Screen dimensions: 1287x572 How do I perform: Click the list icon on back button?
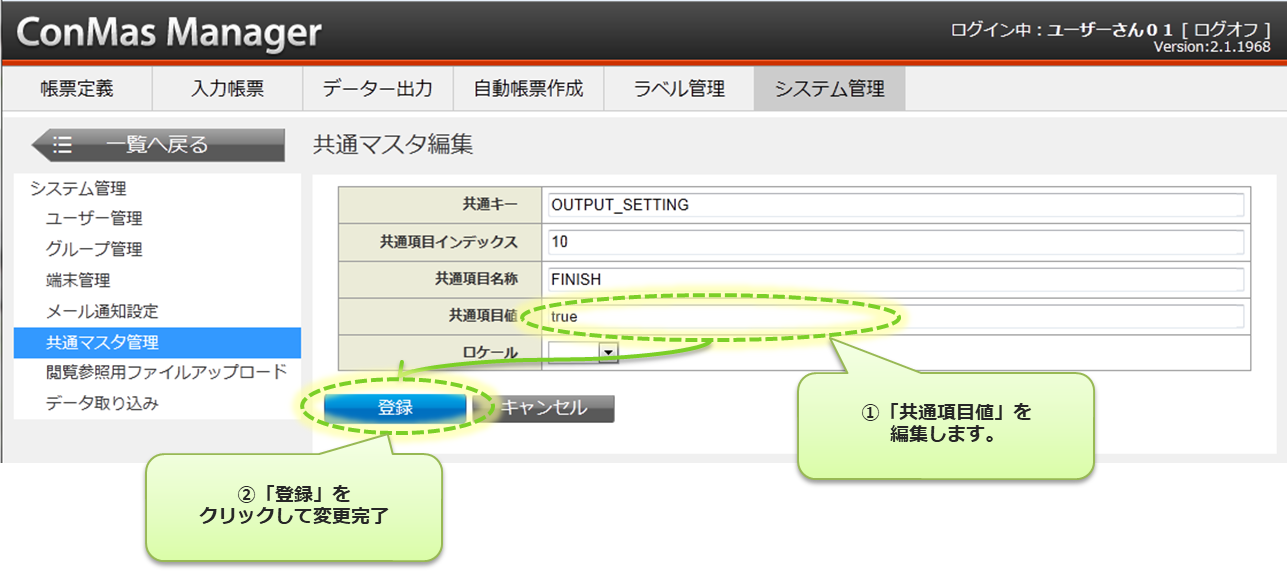coord(63,145)
